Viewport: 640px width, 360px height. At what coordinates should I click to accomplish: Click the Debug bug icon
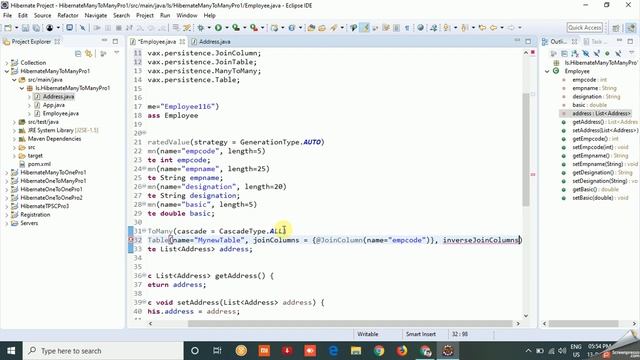(200, 28)
